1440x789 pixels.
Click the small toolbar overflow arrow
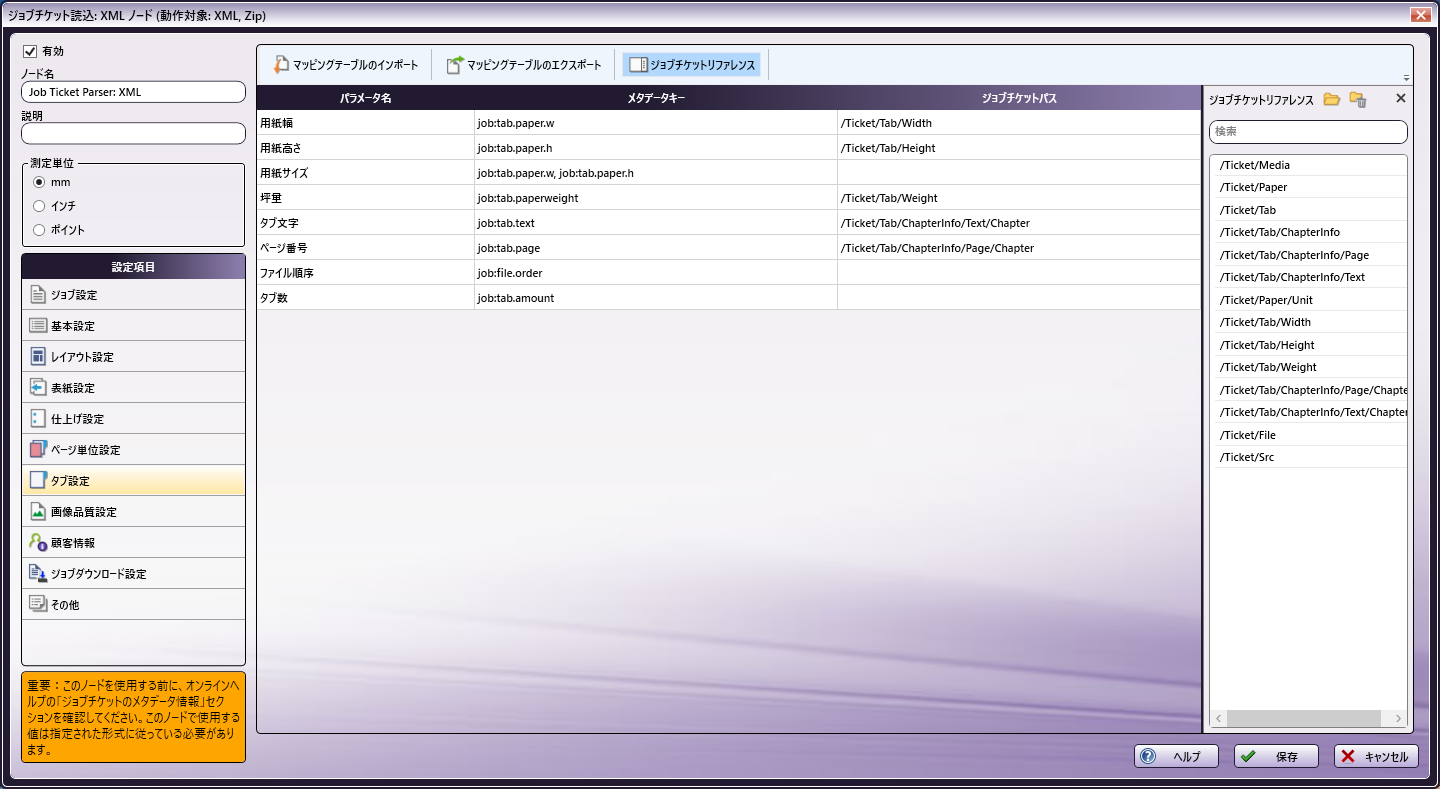coord(1406,79)
